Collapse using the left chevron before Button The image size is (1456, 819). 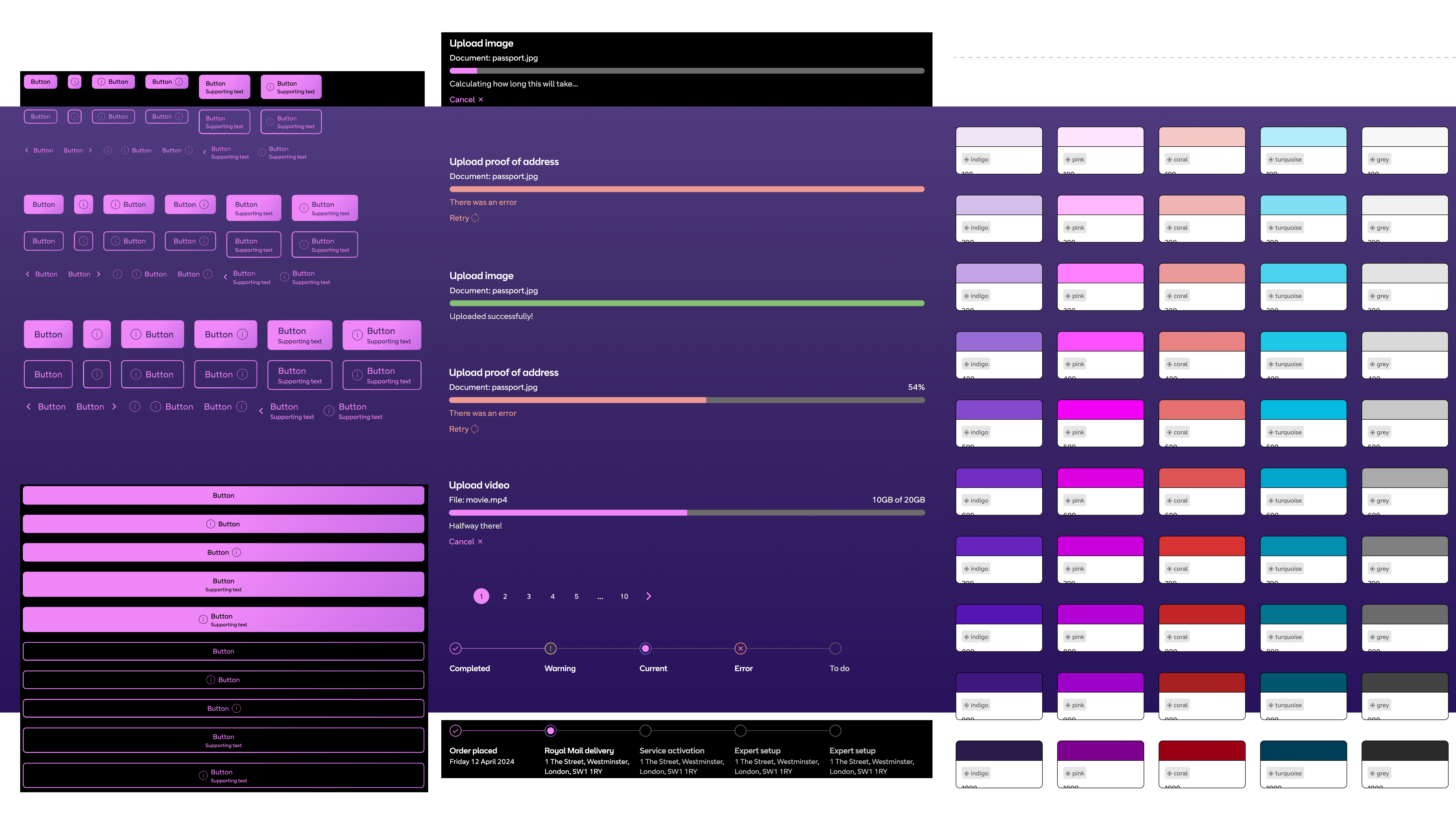[x=28, y=406]
